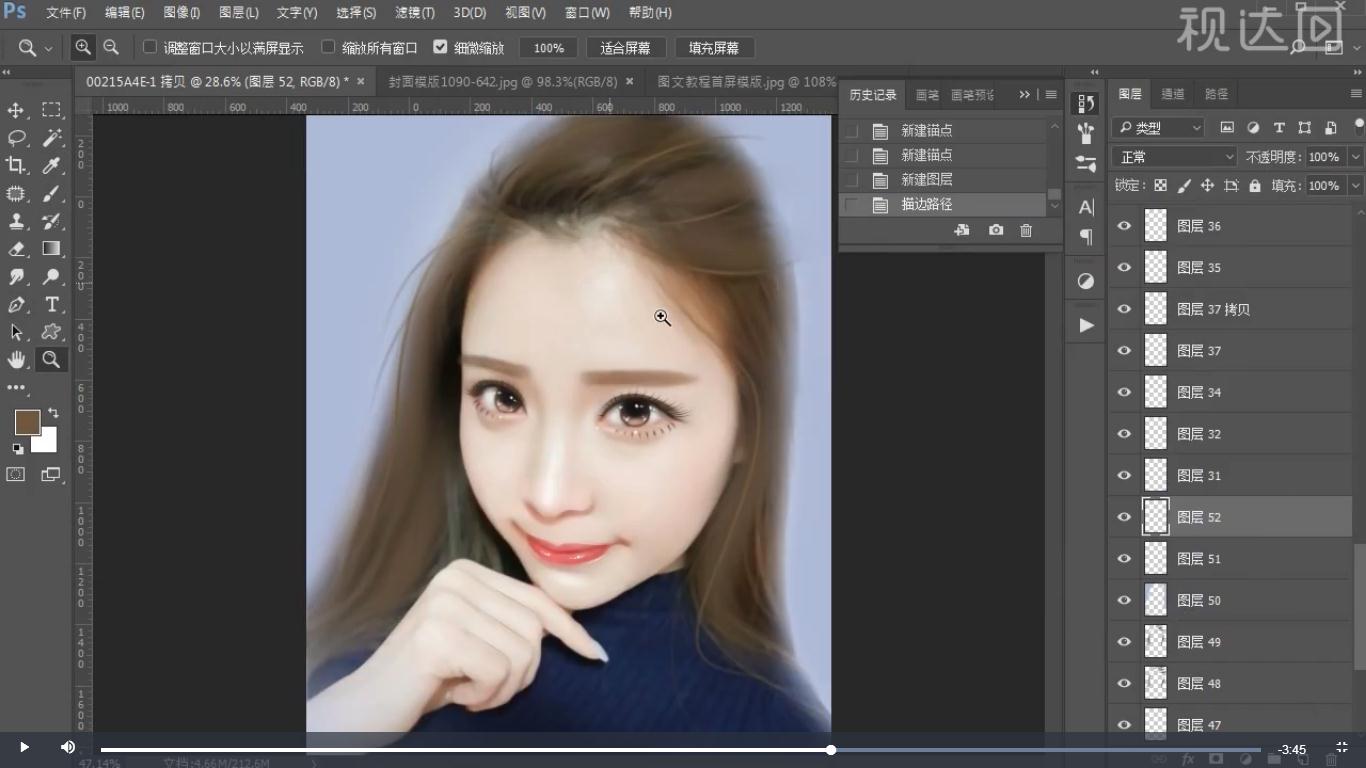The width and height of the screenshot is (1366, 768).
Task: Select the Path Selection arrow tool
Action: tap(16, 332)
